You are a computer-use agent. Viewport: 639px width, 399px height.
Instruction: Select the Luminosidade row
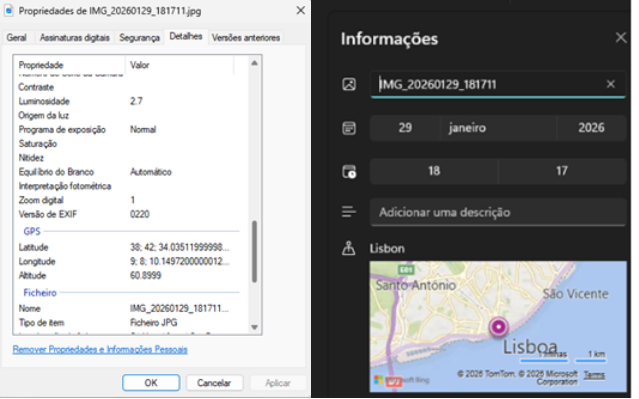pyautogui.click(x=128, y=101)
